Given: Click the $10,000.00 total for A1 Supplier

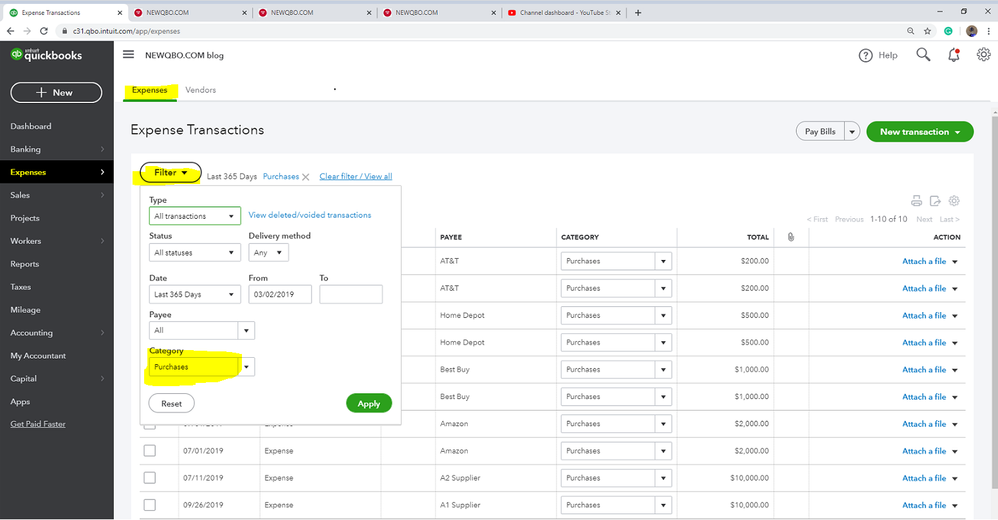Looking at the screenshot, I should [x=749, y=505].
